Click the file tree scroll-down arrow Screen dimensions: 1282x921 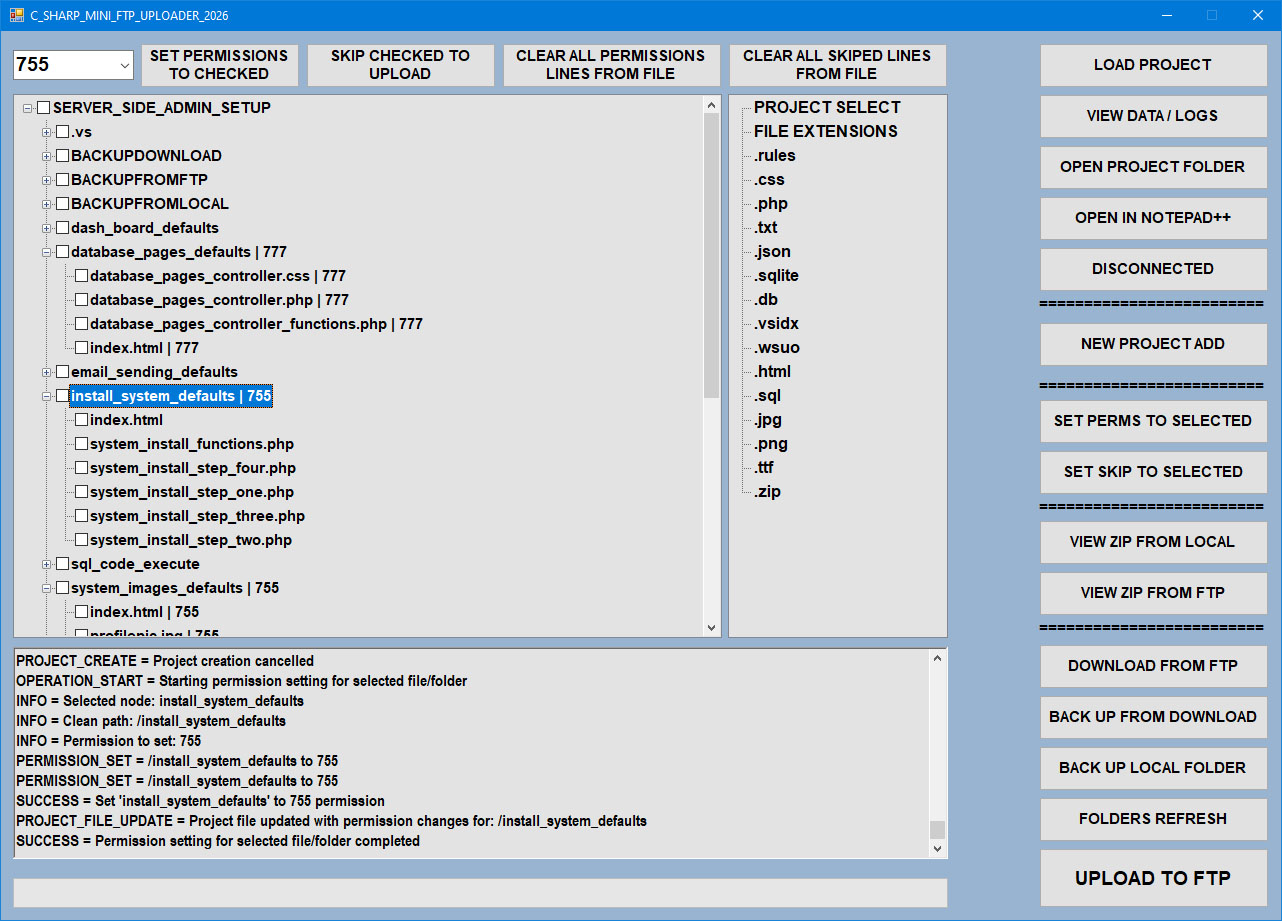coord(712,628)
